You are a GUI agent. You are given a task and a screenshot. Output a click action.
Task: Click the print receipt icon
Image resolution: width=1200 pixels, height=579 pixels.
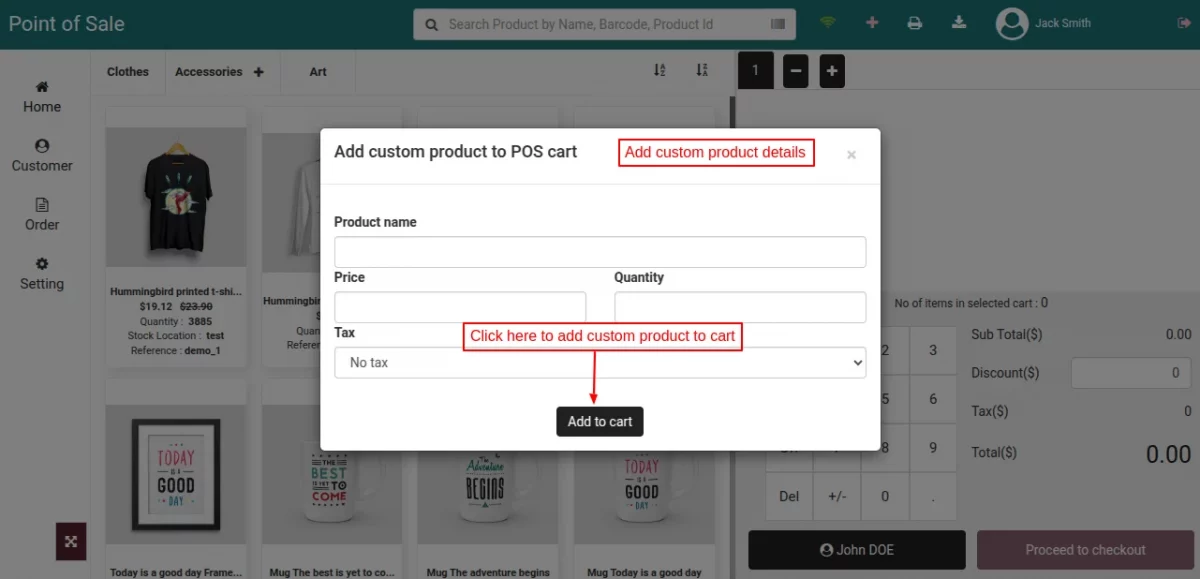click(x=914, y=21)
